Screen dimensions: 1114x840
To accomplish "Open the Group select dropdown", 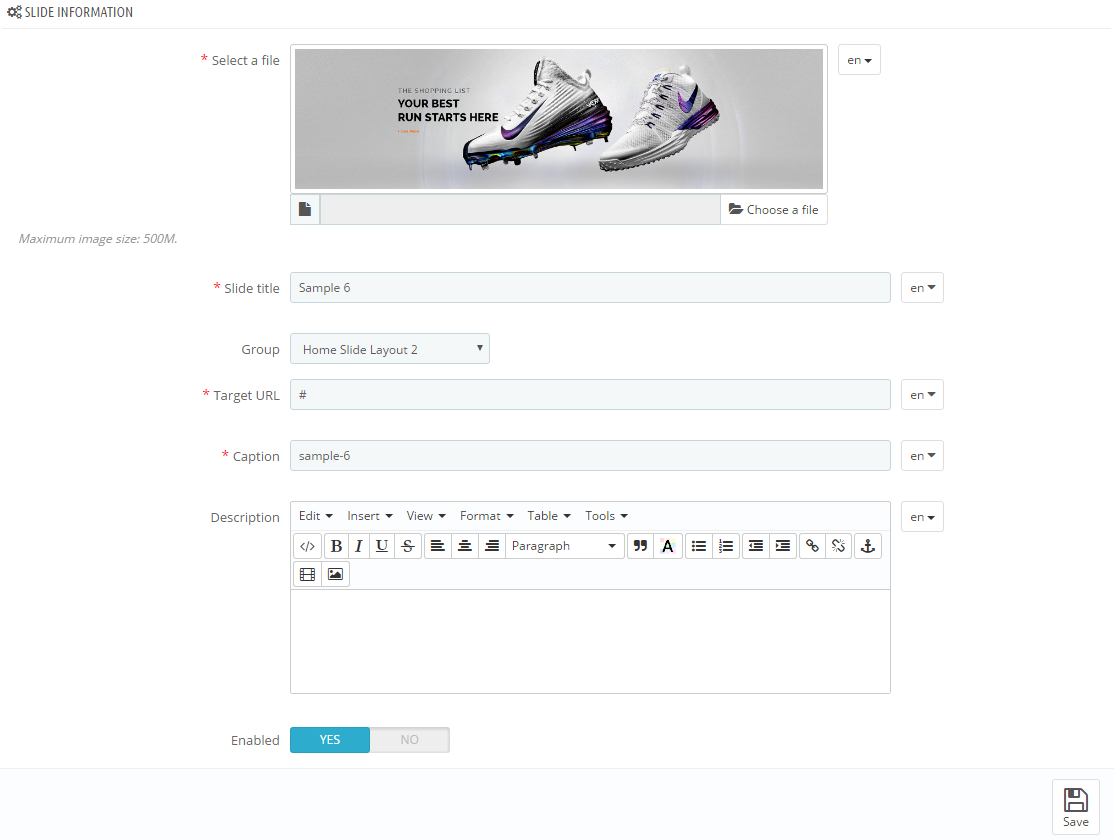I will tap(390, 349).
